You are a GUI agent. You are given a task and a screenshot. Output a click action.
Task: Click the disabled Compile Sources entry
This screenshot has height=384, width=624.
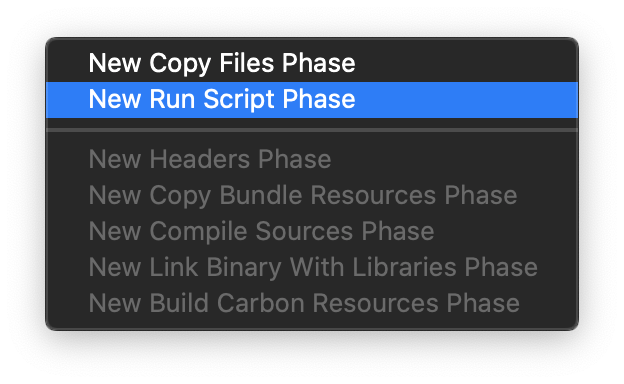pyautogui.click(x=312, y=232)
